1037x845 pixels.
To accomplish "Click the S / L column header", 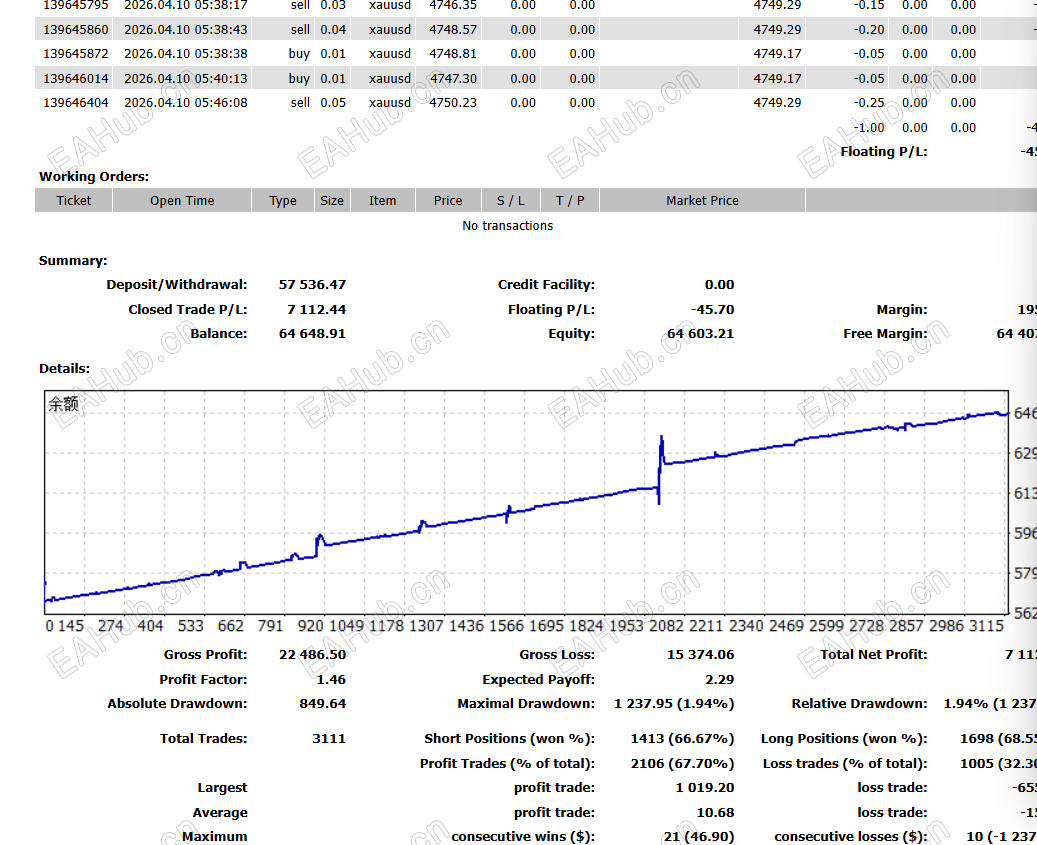I will click(511, 200).
